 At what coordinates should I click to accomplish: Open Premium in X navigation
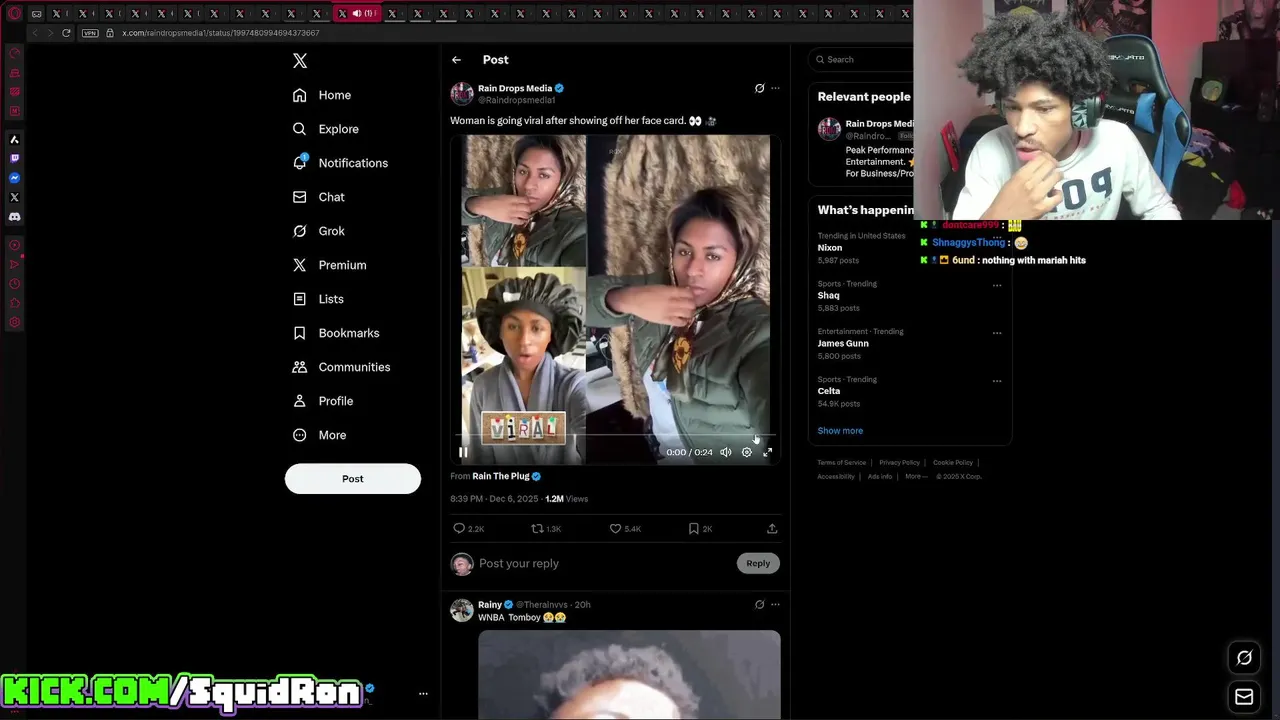(x=329, y=265)
